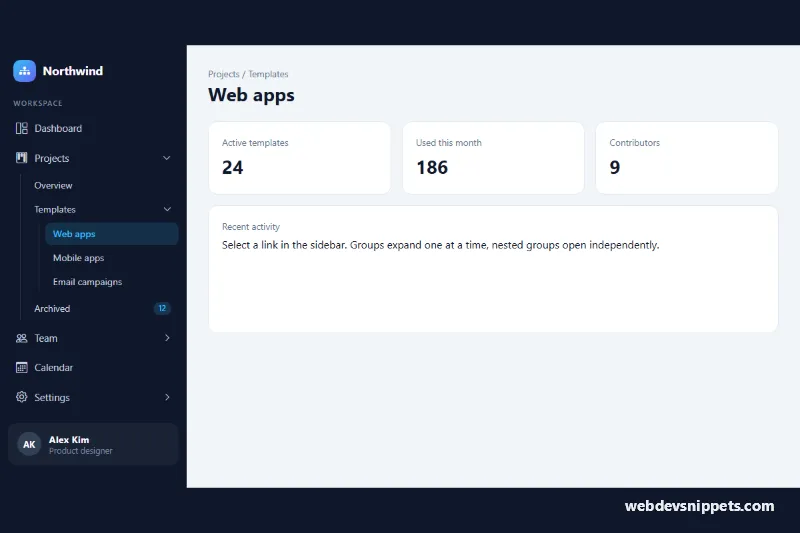Select the Templates submenu label
This screenshot has width=800, height=533.
[55, 210]
